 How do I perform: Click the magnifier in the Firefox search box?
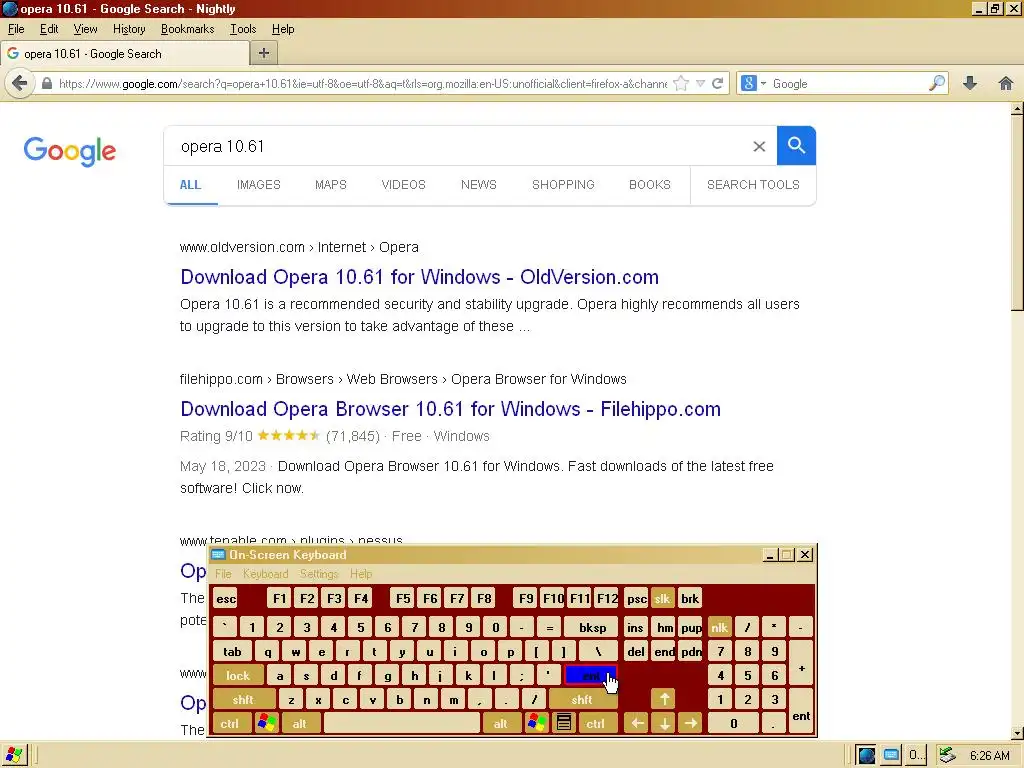coord(936,84)
